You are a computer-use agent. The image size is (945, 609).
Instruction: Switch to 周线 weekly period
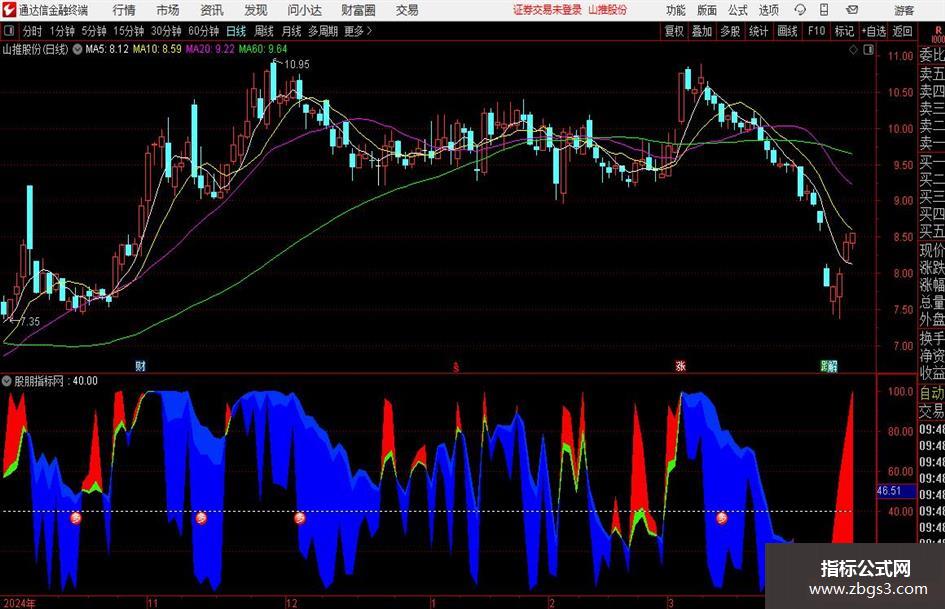(x=263, y=31)
